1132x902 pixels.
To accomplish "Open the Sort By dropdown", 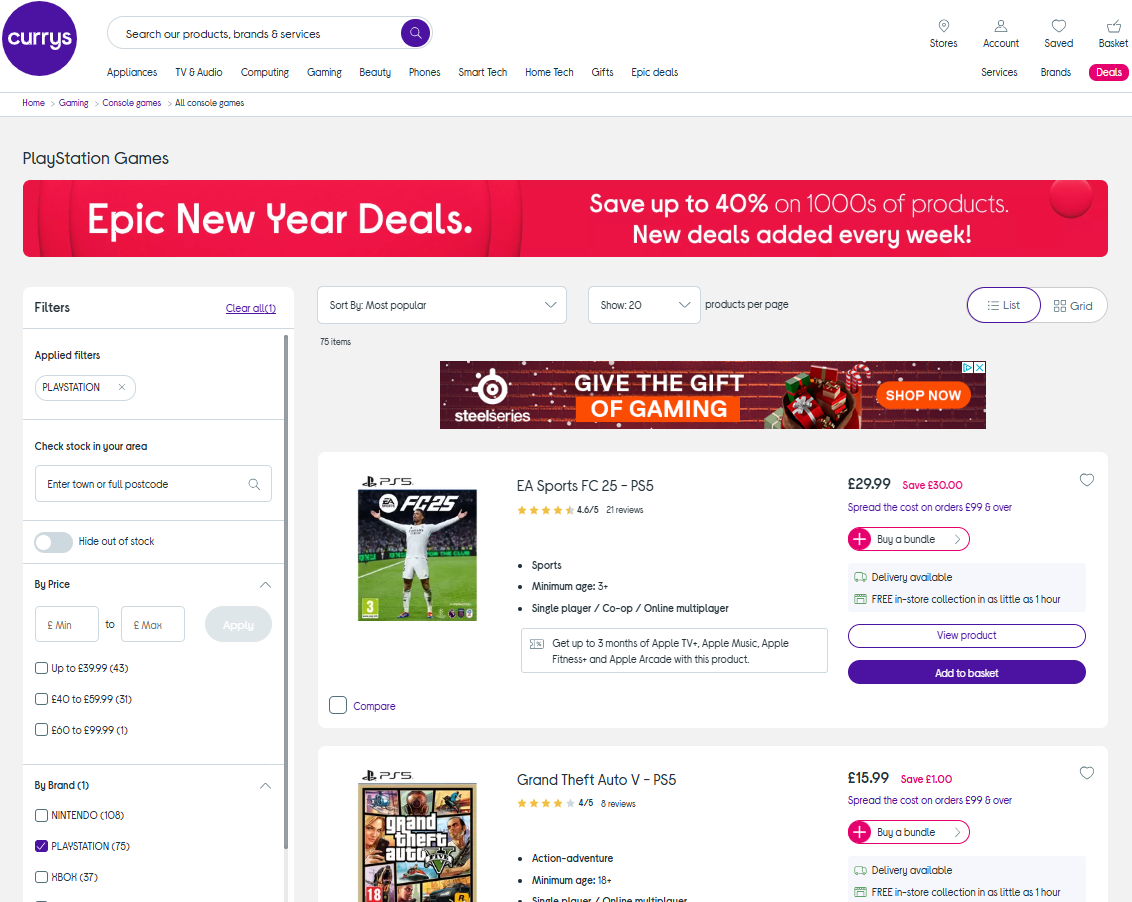I will 441,305.
